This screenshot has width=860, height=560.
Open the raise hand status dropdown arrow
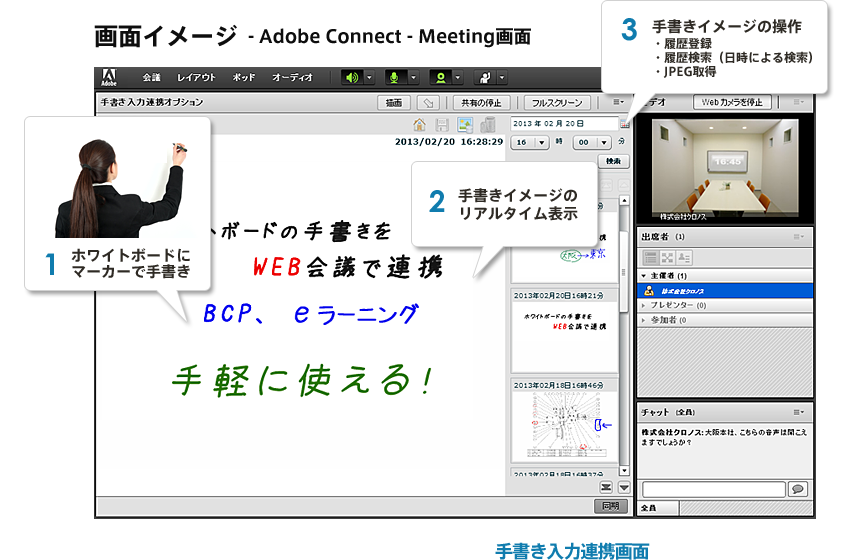502,78
